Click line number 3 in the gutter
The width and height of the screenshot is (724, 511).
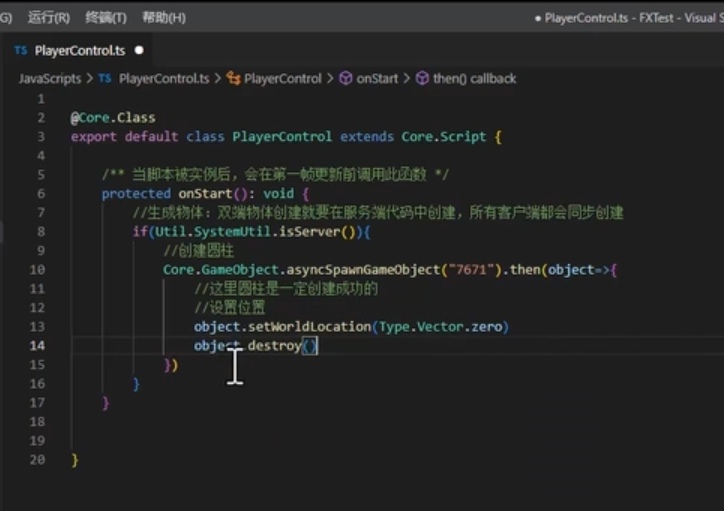(41, 137)
